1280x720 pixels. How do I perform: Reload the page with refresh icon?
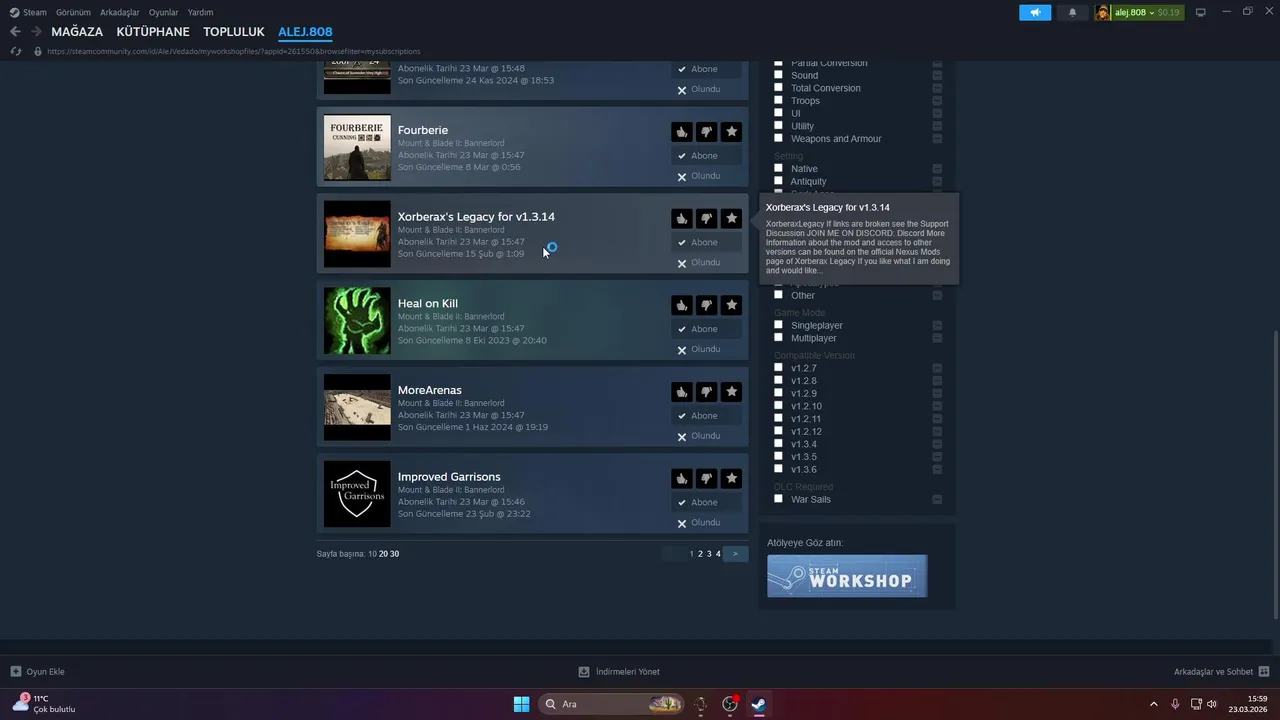15,51
